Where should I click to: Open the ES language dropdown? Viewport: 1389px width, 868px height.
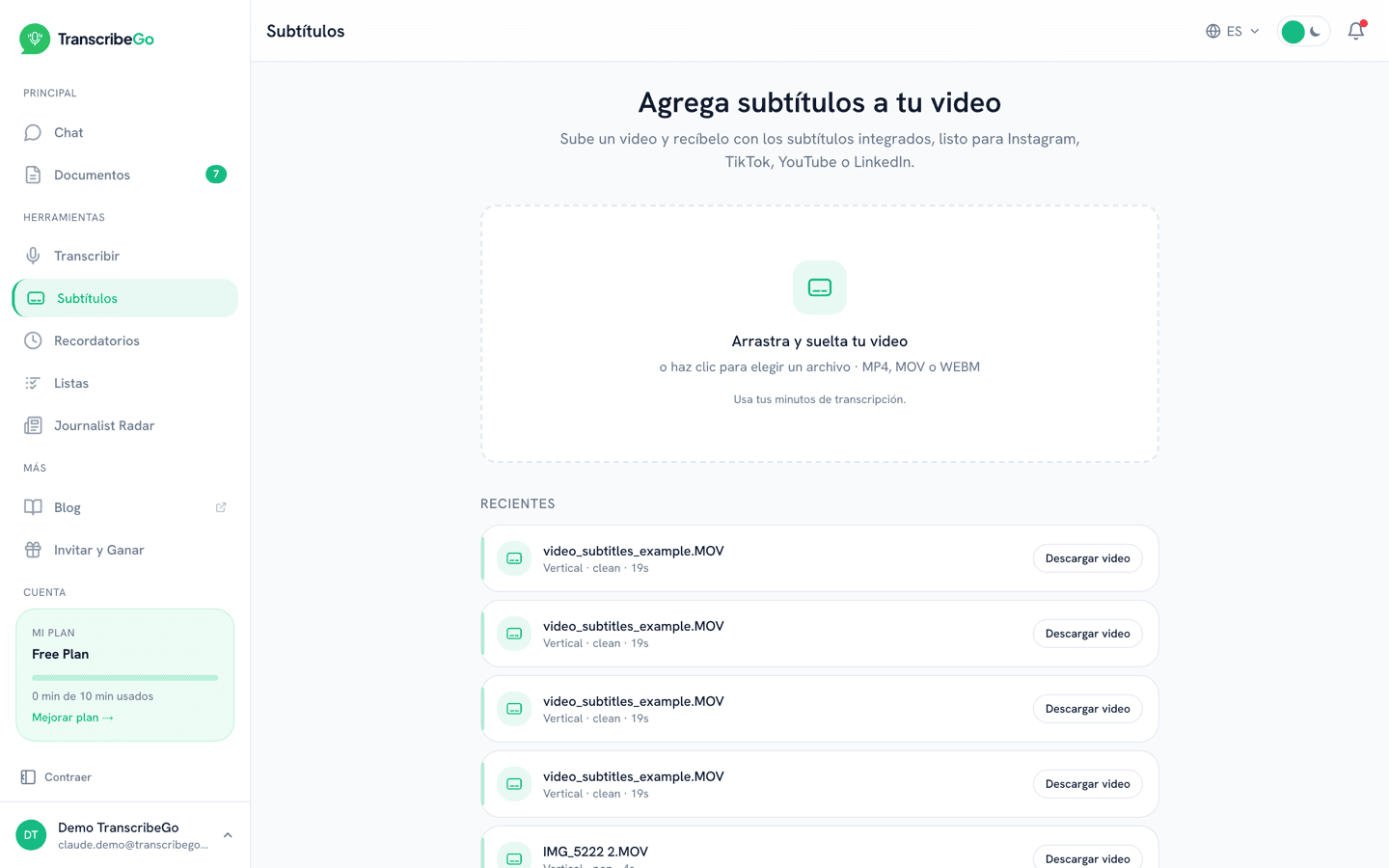tap(1233, 31)
